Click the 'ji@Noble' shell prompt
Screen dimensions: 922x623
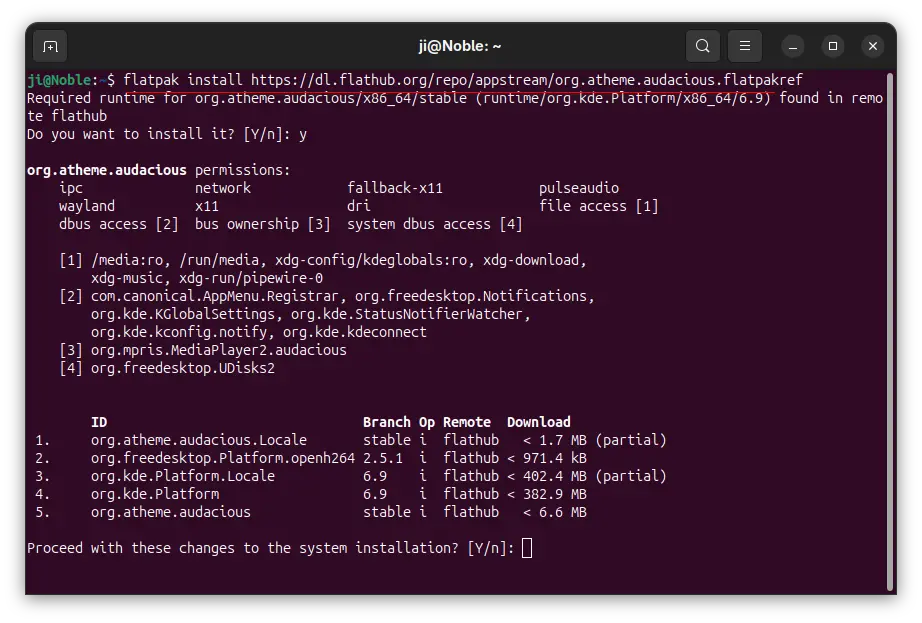point(59,80)
